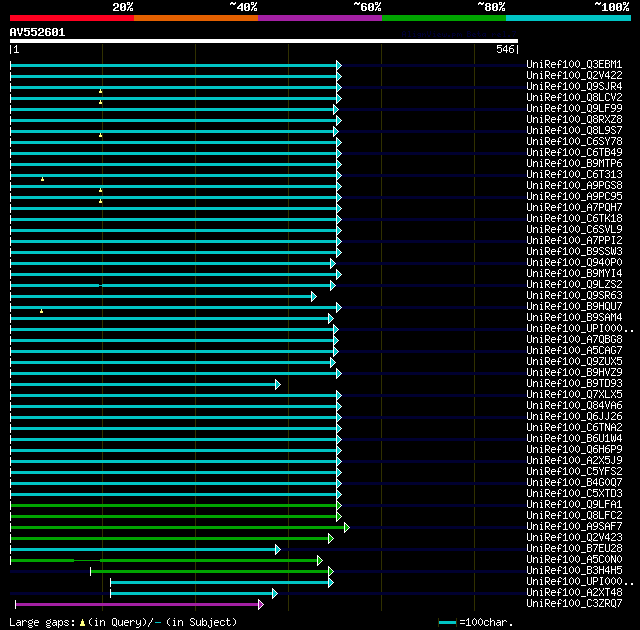Select the label UniRef100_C6T313
Viewport: 640px width, 630px height.
[x=574, y=175]
